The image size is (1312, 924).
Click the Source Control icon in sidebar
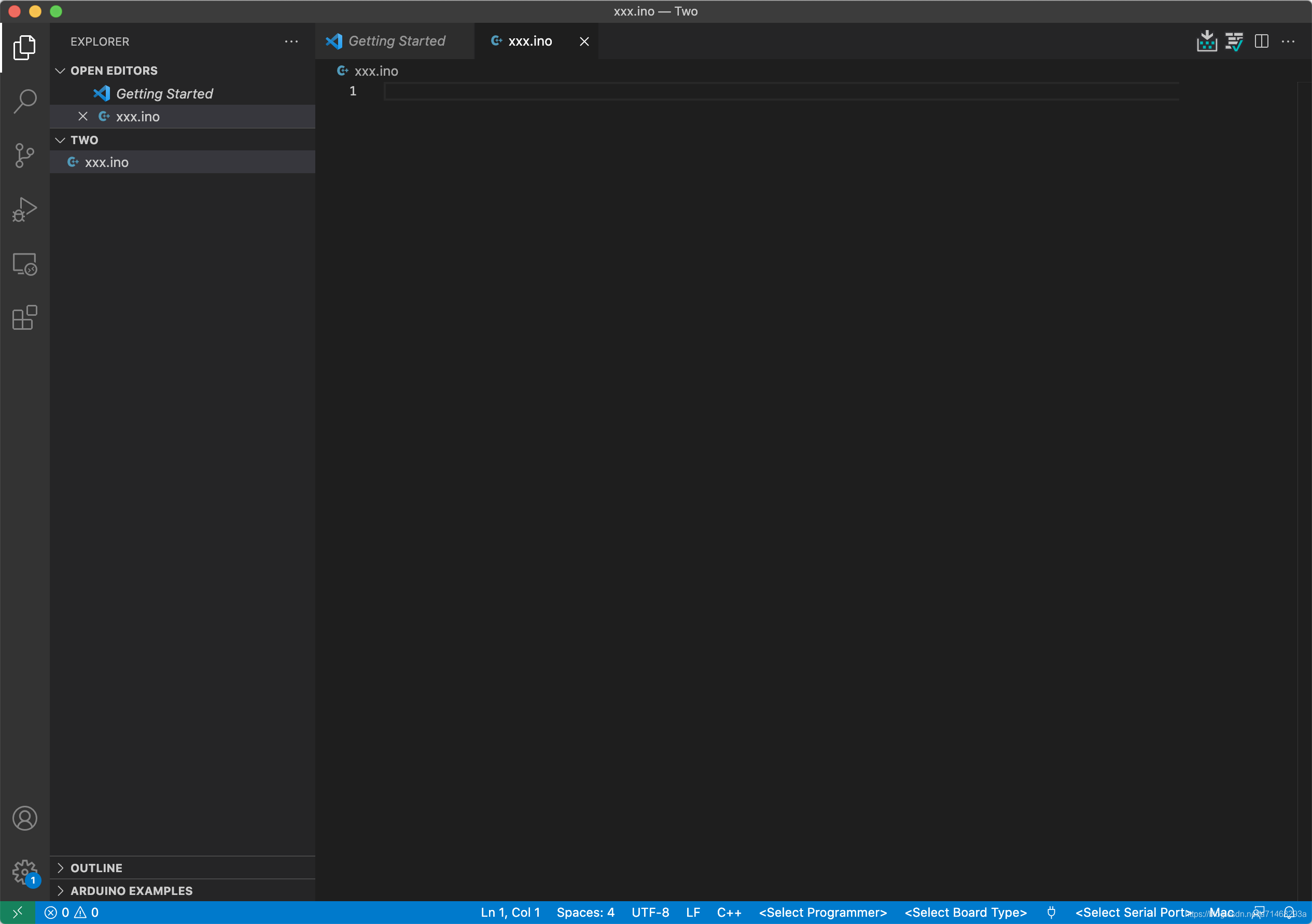[x=25, y=155]
